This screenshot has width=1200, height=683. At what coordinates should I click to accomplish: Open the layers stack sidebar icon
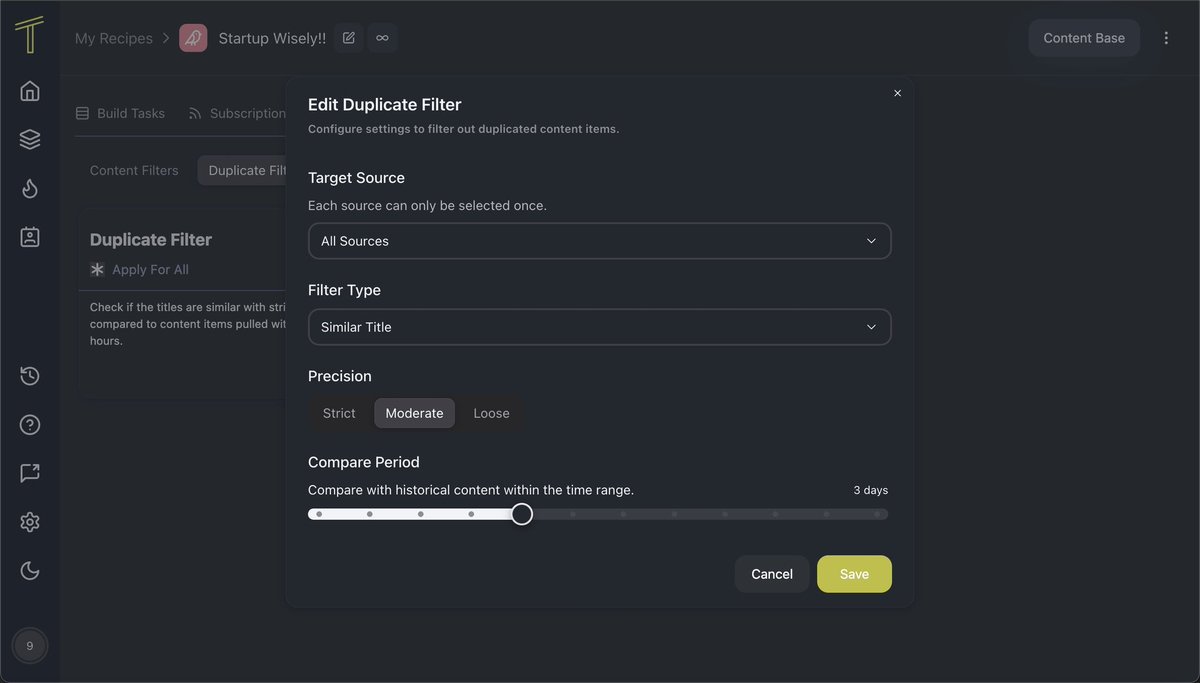click(x=30, y=140)
